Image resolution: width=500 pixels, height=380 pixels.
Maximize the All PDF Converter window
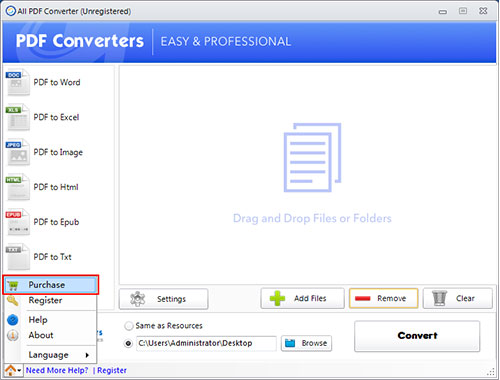[463, 11]
